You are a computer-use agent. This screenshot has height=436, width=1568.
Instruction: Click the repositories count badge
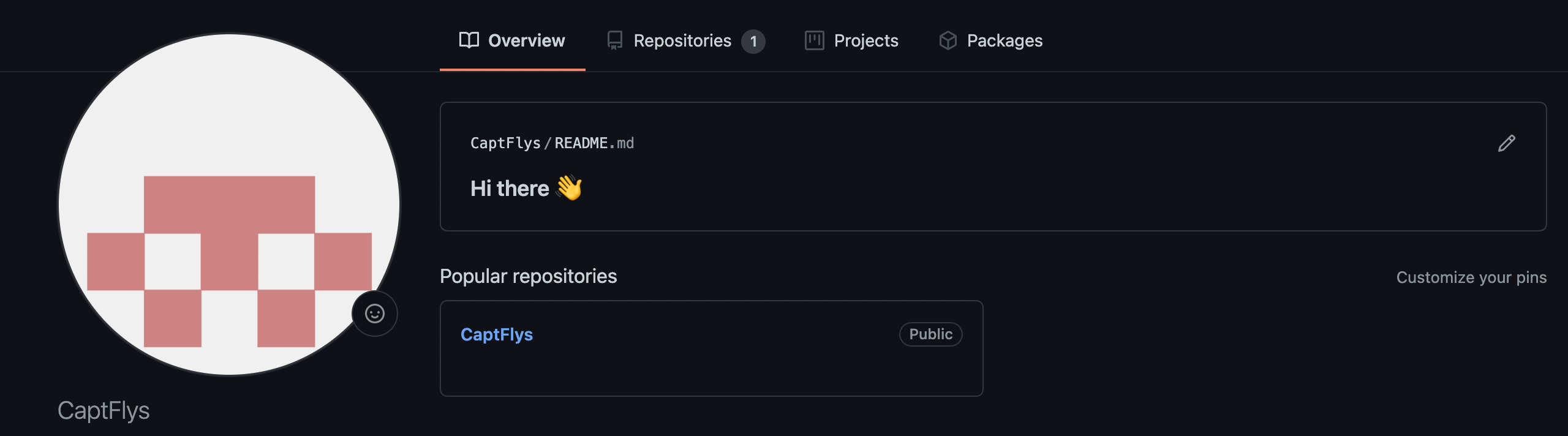point(753,42)
